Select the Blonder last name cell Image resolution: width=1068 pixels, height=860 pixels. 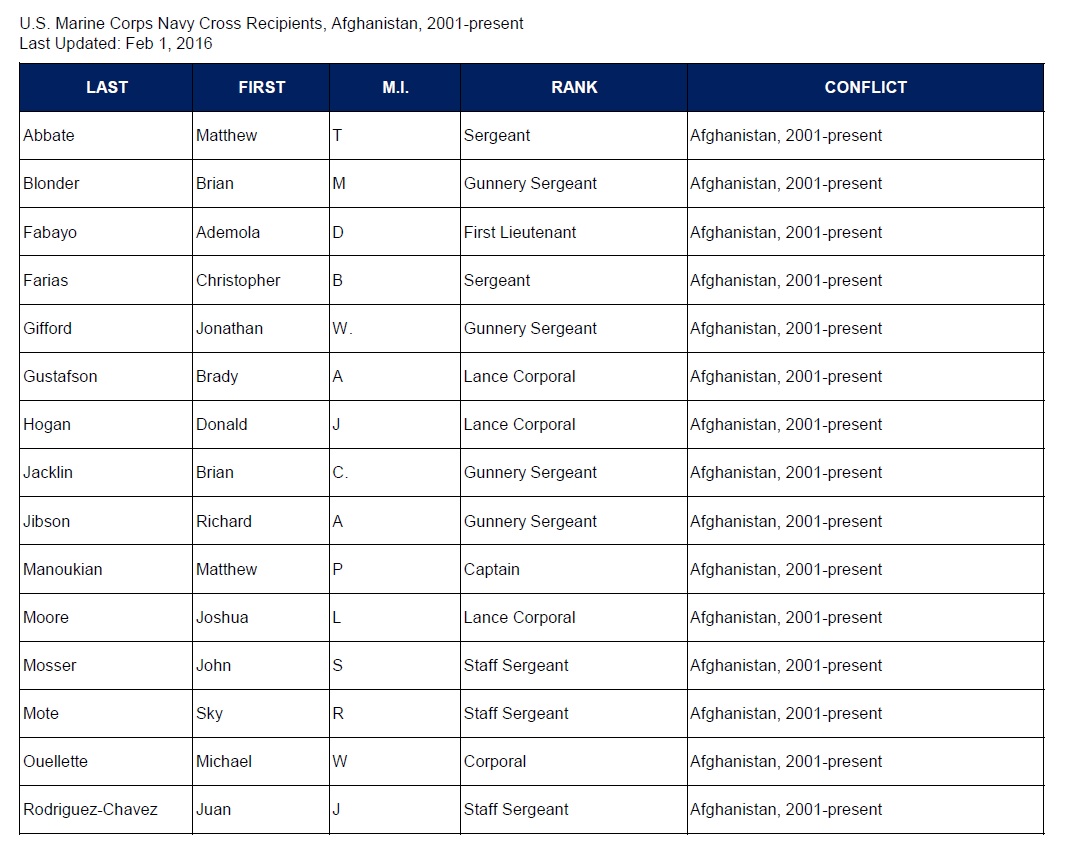click(x=51, y=183)
